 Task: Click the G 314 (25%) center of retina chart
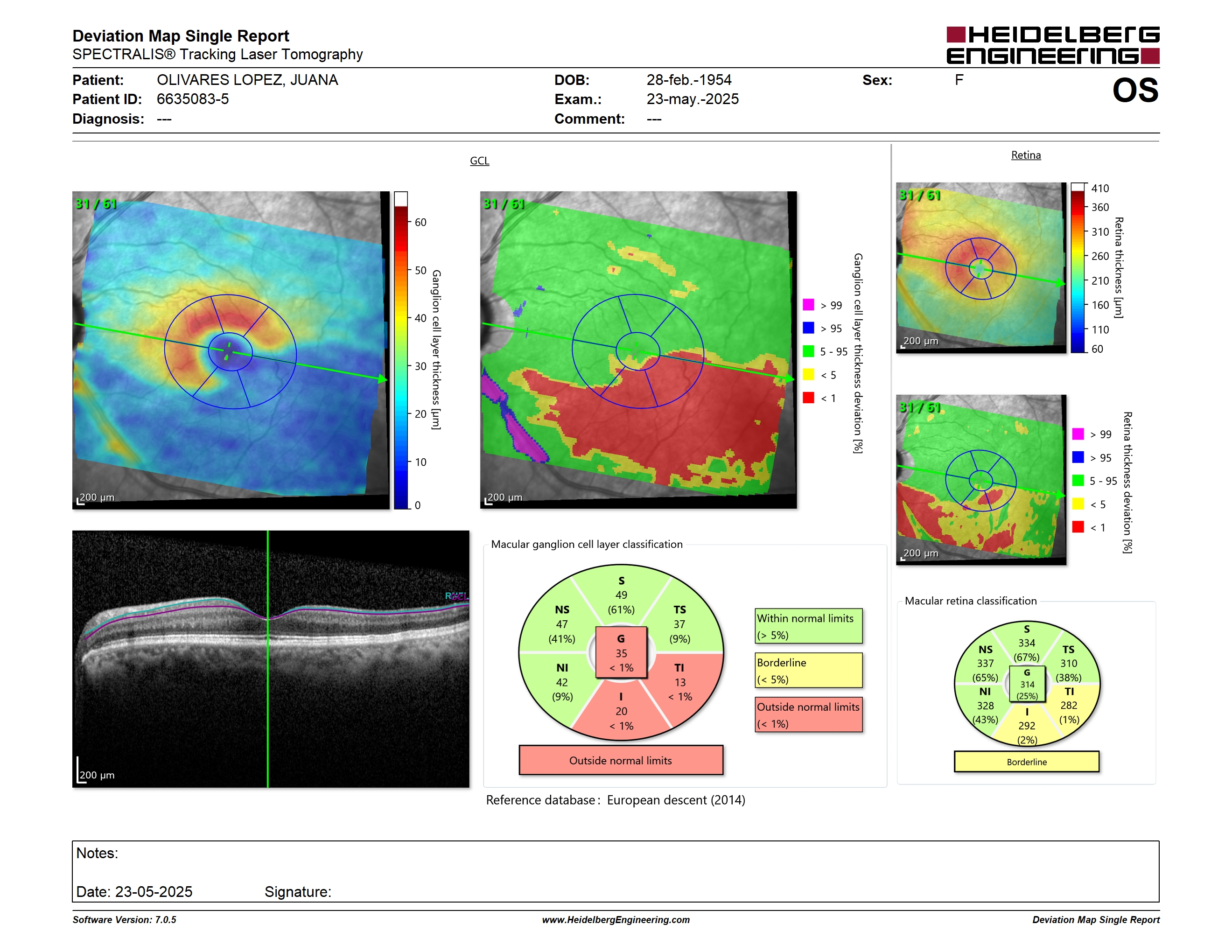point(1027,684)
